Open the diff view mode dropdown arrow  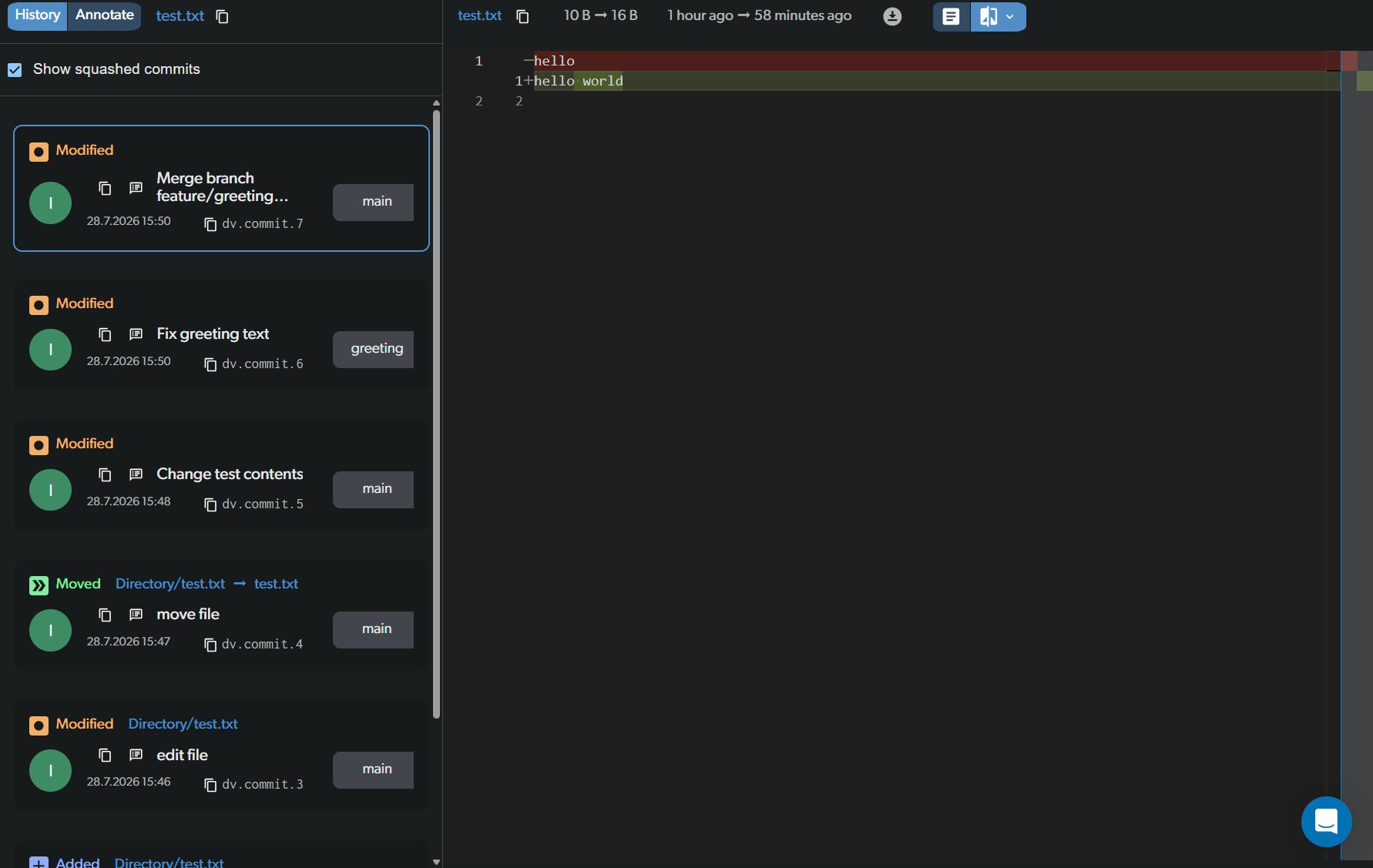[x=1009, y=16]
